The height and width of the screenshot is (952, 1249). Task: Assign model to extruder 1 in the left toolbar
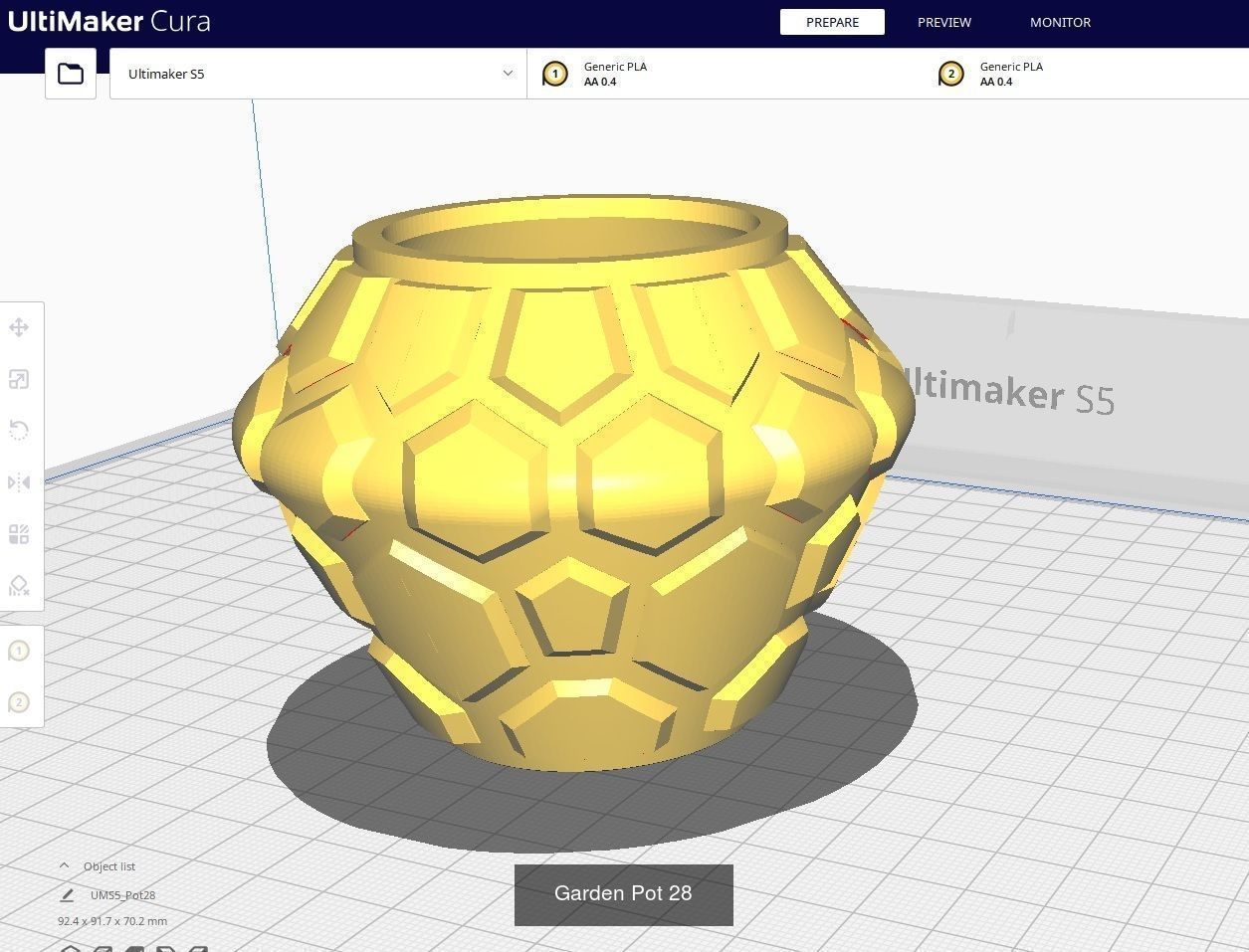19,651
